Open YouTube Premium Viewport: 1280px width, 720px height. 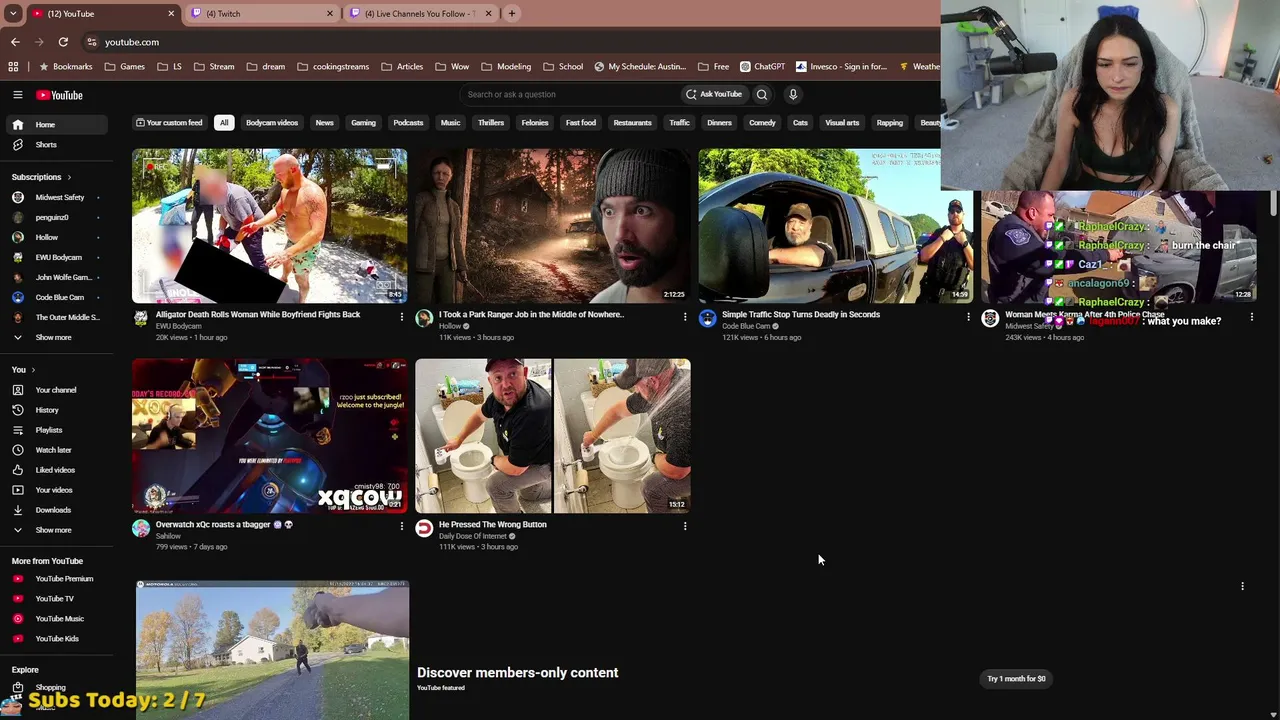(x=56, y=579)
